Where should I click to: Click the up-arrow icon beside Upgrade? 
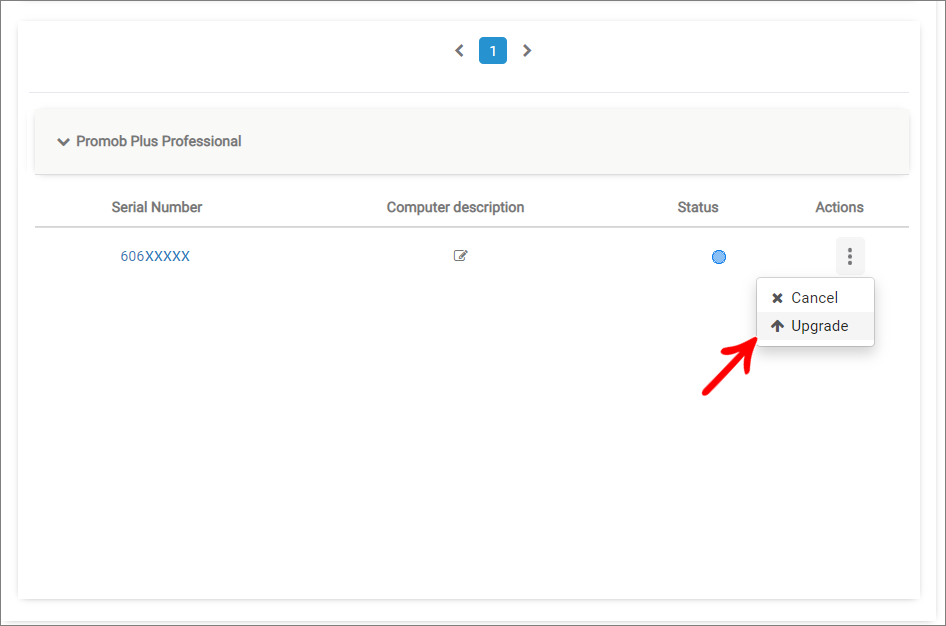(x=778, y=326)
